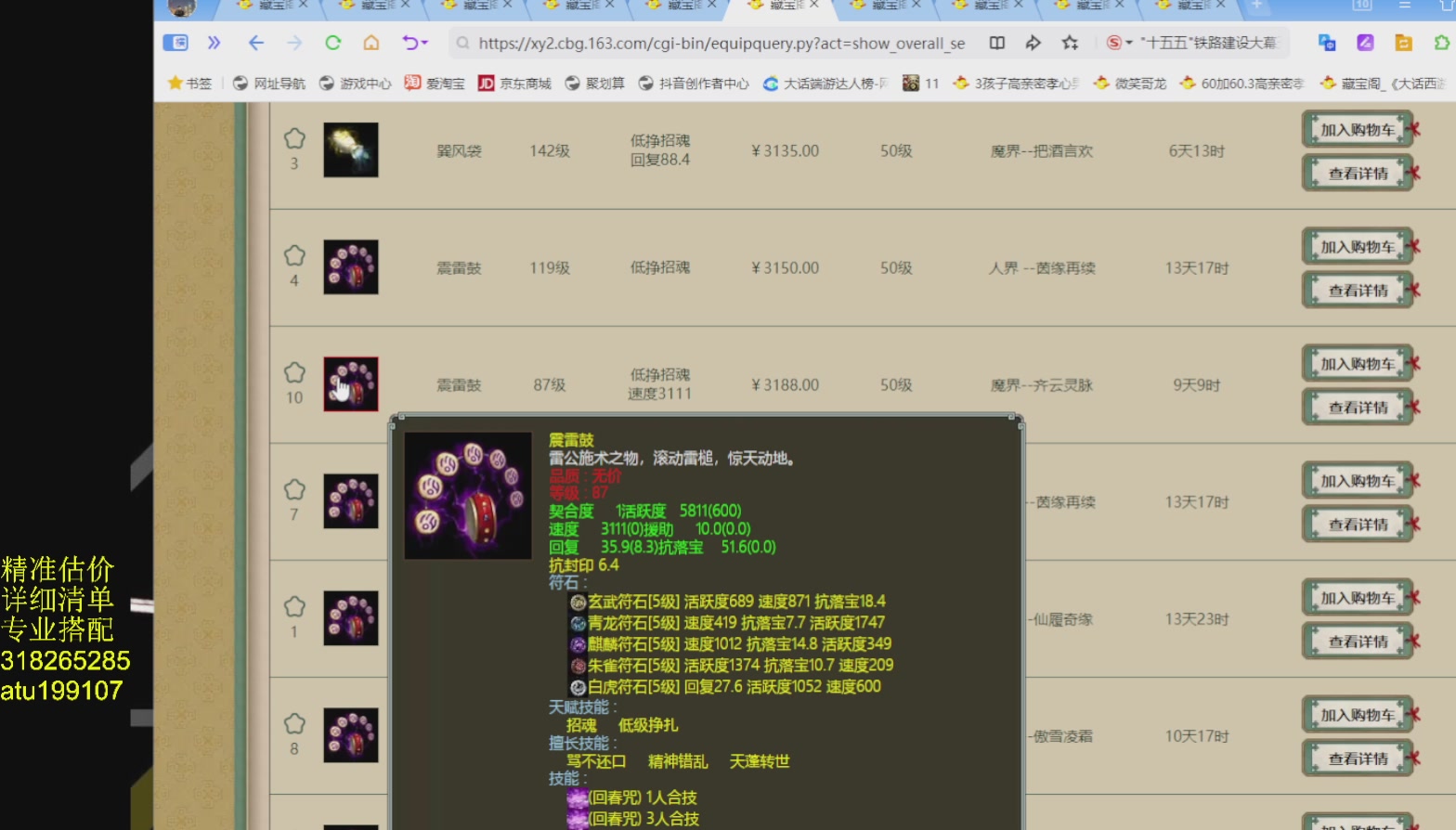The height and width of the screenshot is (830, 1456).
Task: Expand the double-chevron toolbar overflow
Action: point(214,43)
